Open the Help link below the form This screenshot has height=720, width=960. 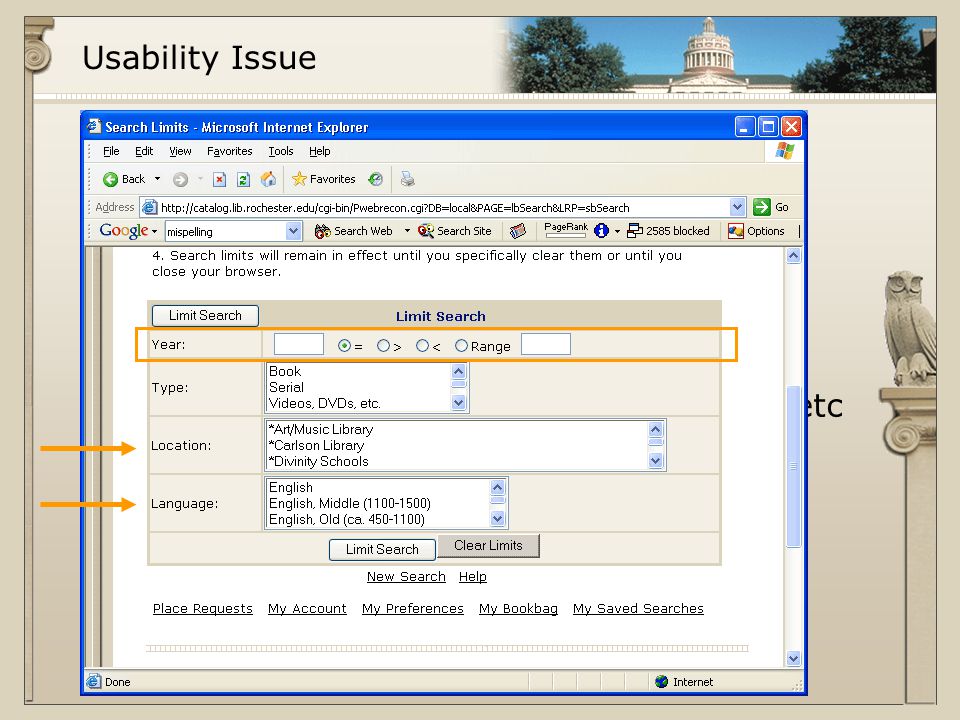click(473, 577)
